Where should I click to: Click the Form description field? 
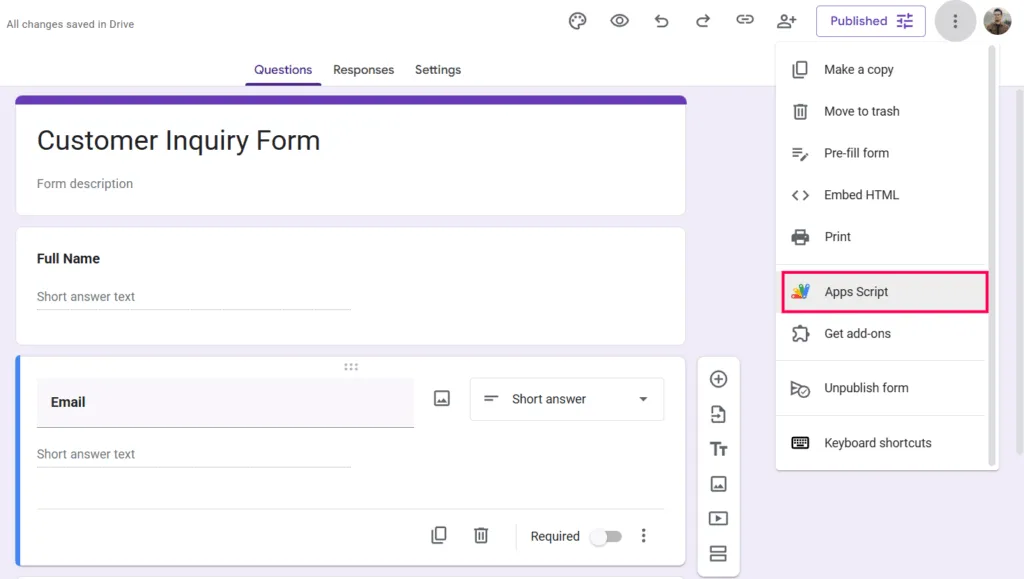pos(85,184)
